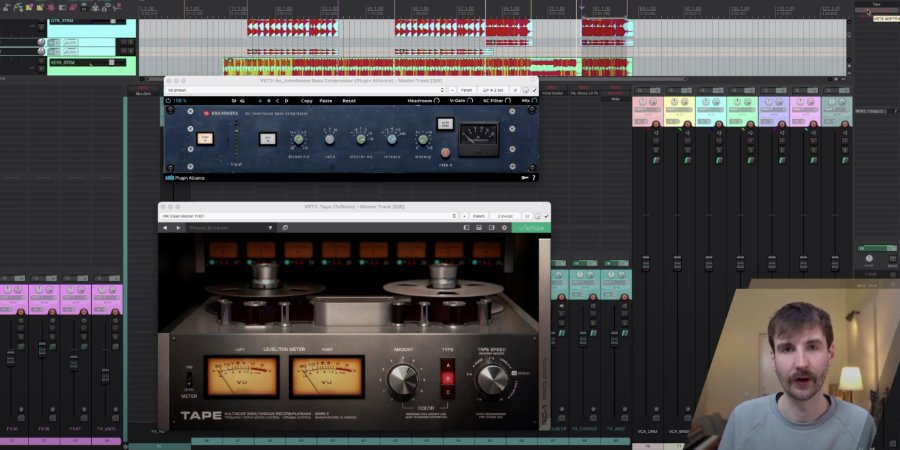Click the Reset button in compressor toolbar

point(348,100)
